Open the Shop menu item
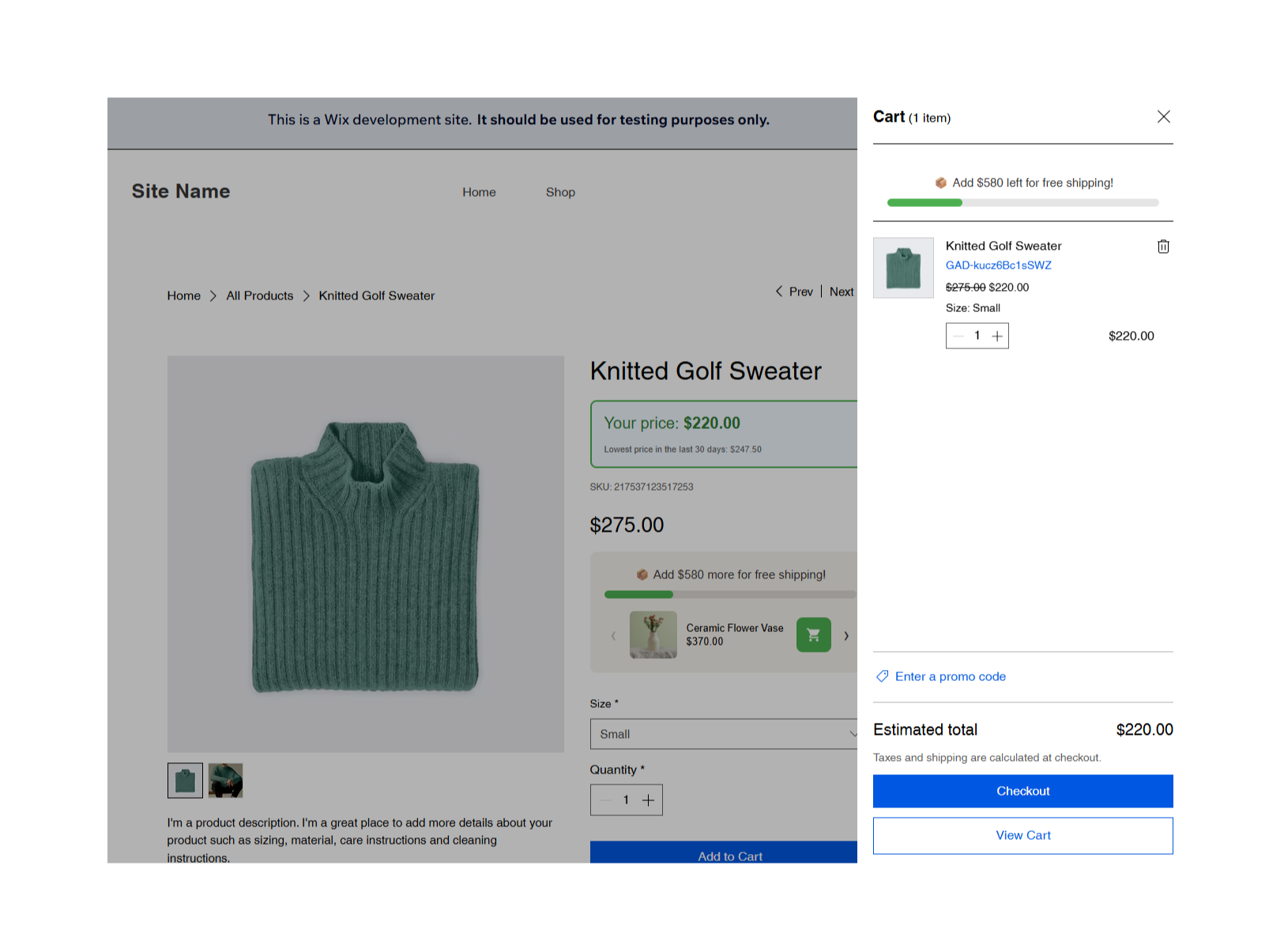Image resolution: width=1269 pixels, height=952 pixels. point(560,192)
